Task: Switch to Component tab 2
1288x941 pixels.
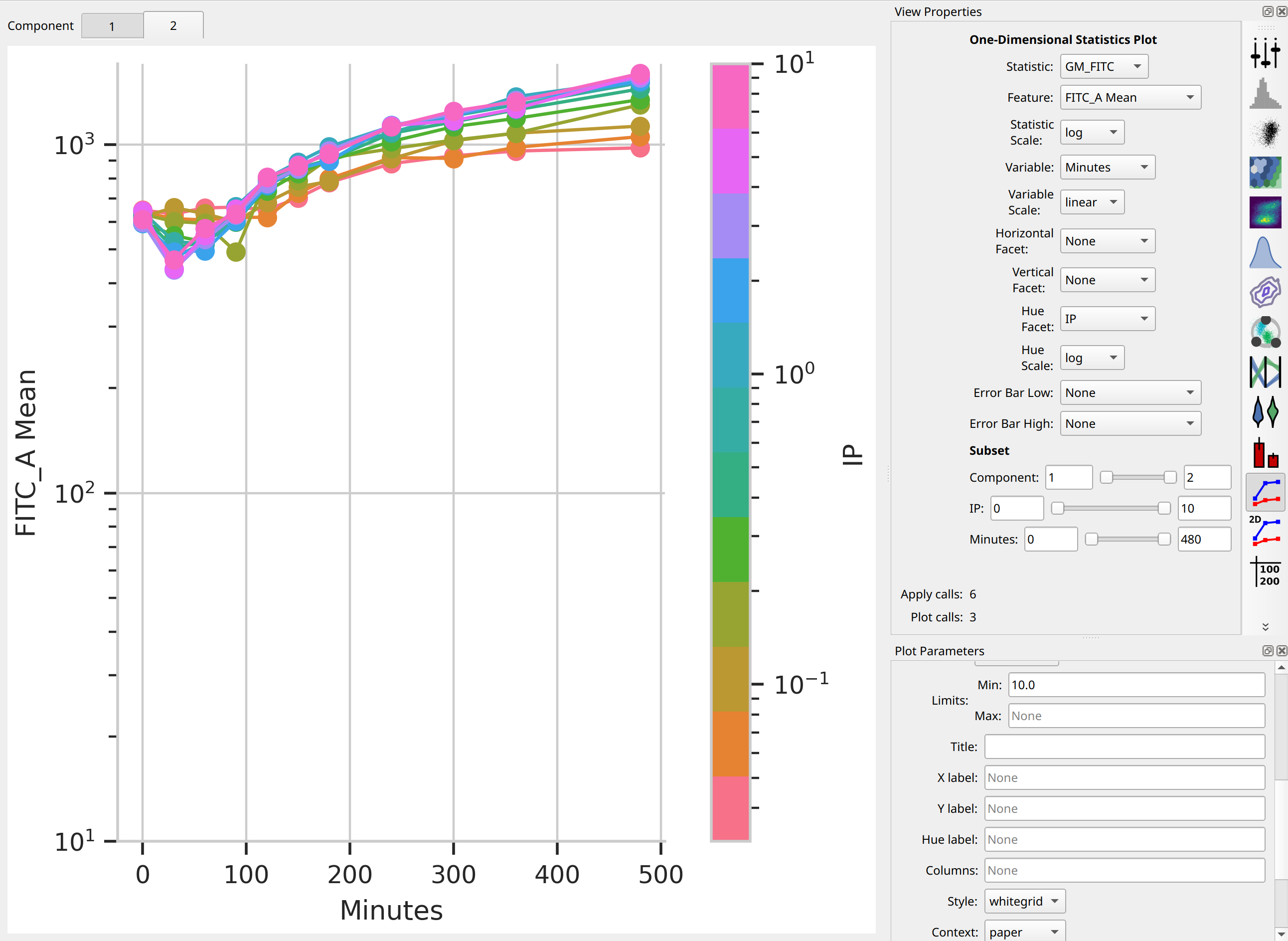Action: pyautogui.click(x=173, y=25)
